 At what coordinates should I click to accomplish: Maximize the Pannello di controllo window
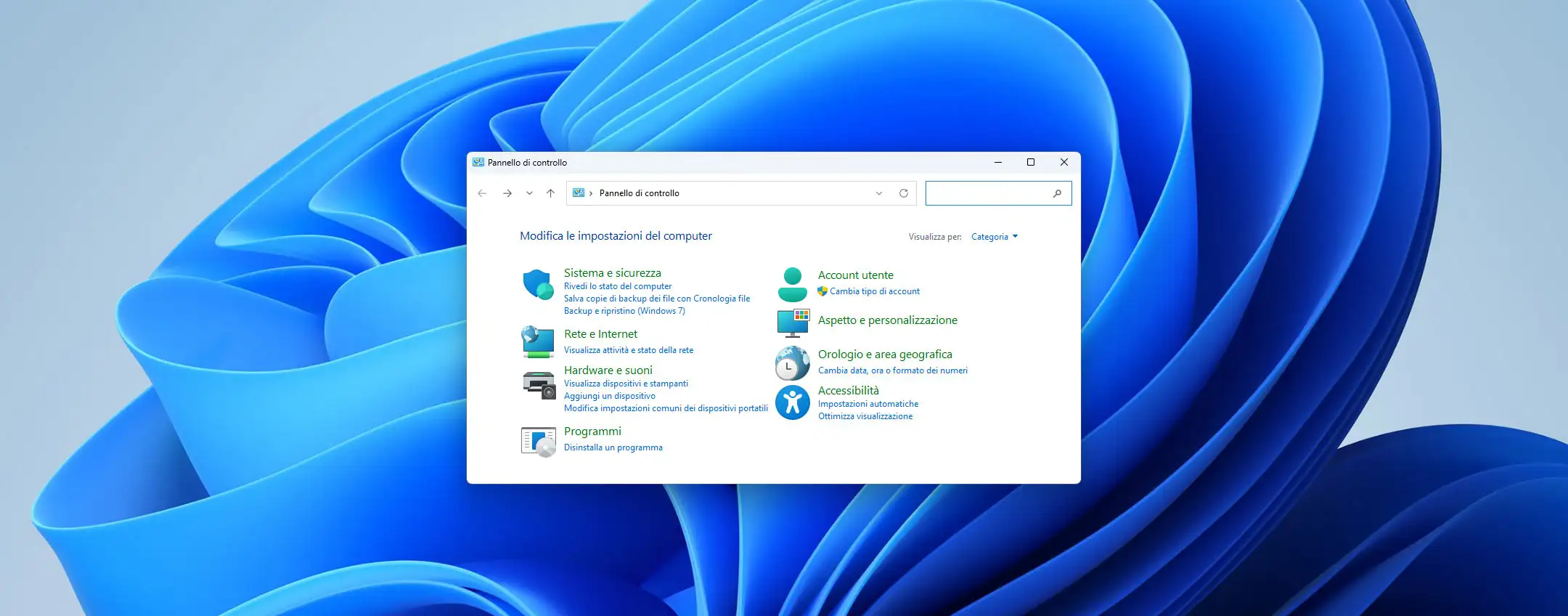point(1031,162)
